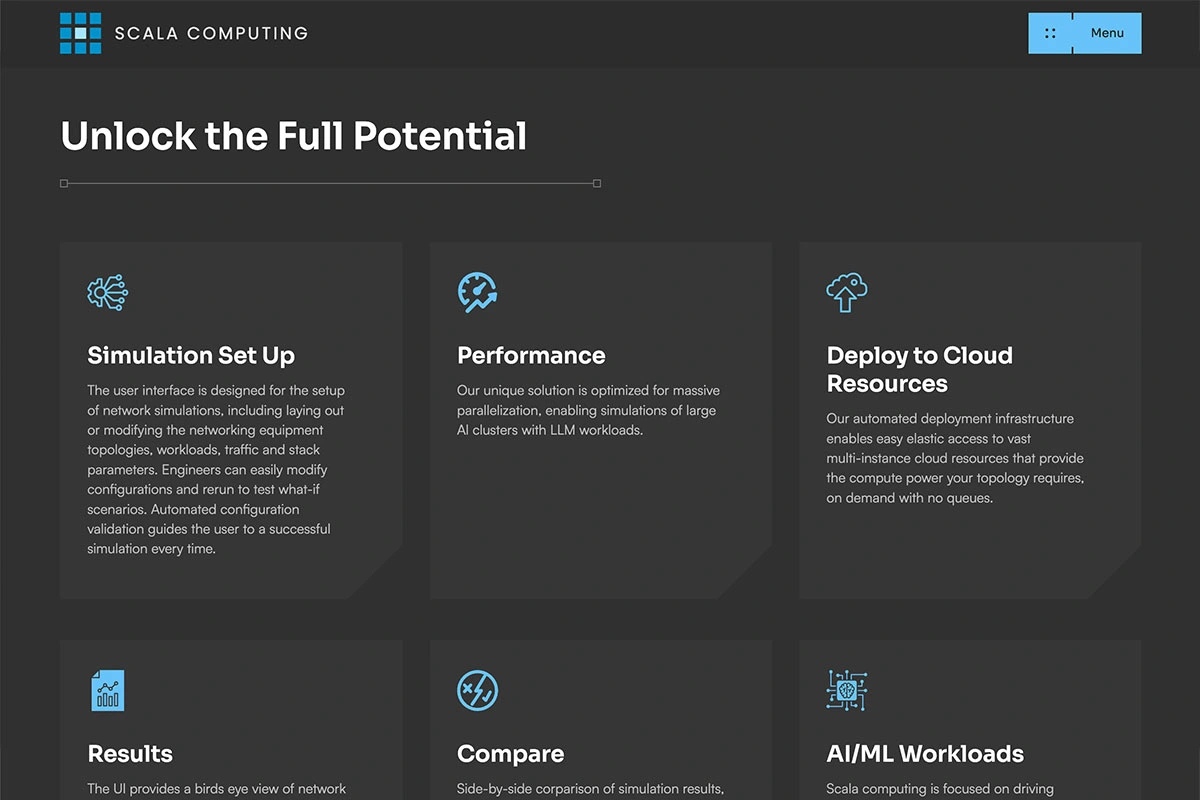This screenshot has height=800, width=1200.
Task: Click the Simulation Set Up description paragraph
Action: point(215,469)
